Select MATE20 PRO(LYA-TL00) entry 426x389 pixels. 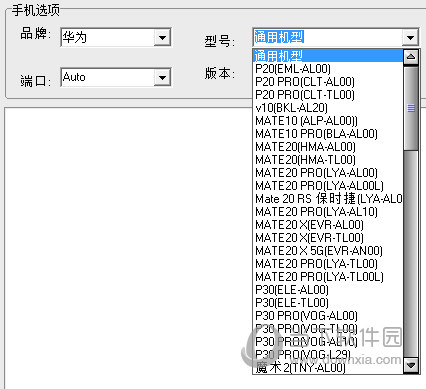(x=328, y=264)
